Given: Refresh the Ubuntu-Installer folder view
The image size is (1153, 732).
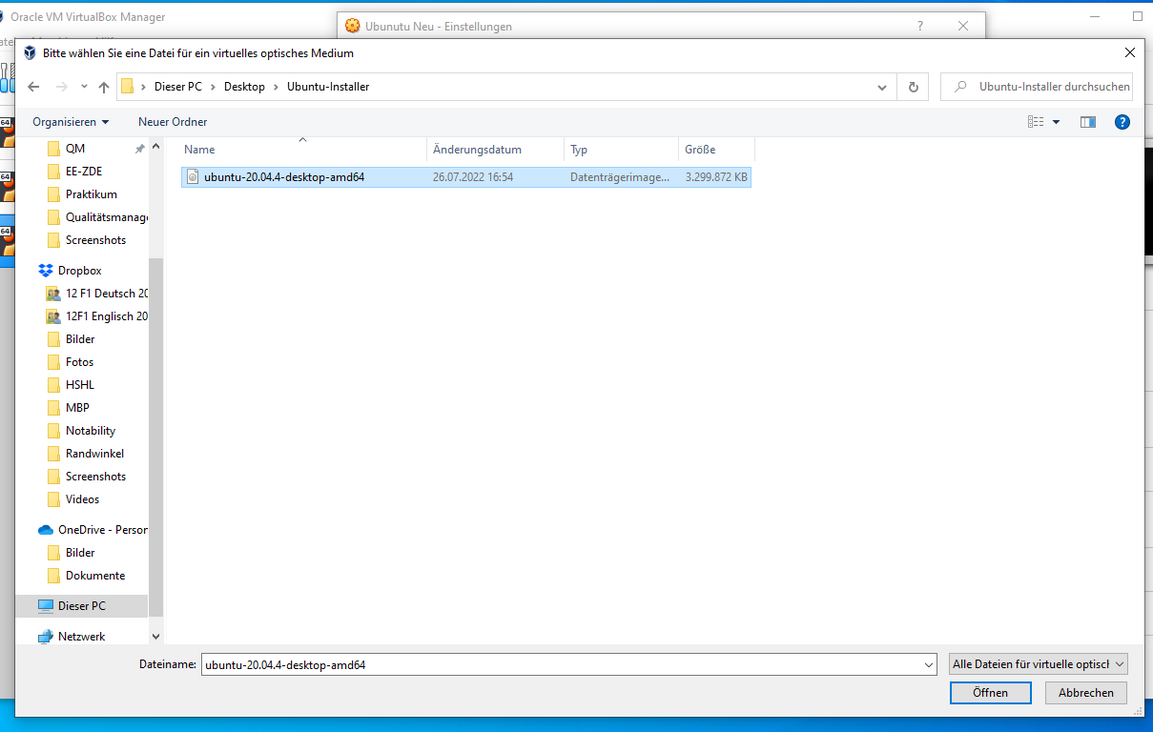Looking at the screenshot, I should point(912,87).
